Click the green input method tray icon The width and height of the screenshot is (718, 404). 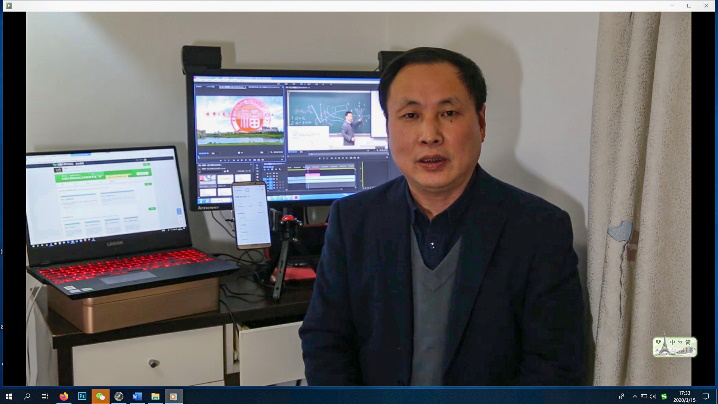663,396
